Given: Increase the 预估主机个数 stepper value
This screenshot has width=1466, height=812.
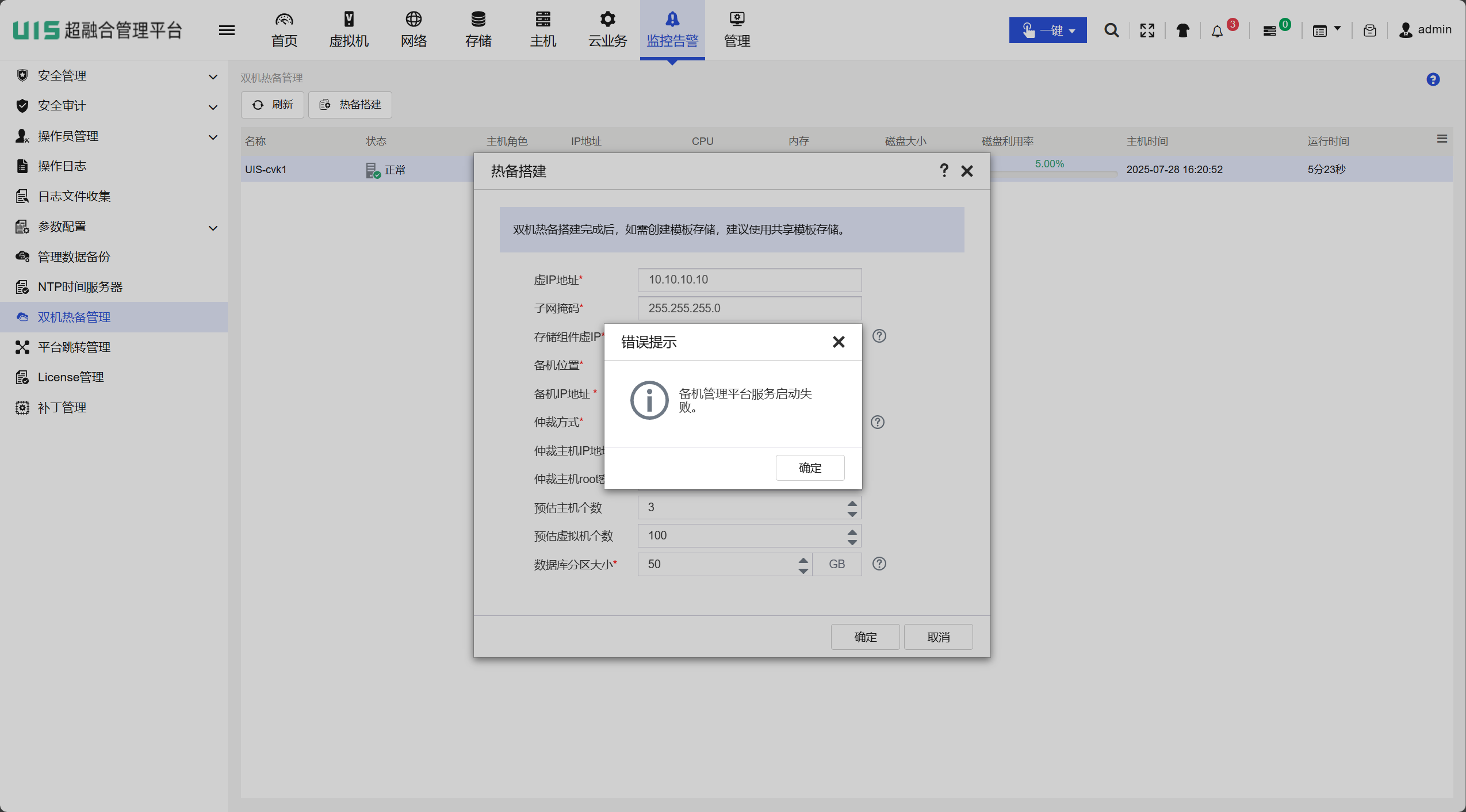Looking at the screenshot, I should point(852,503).
